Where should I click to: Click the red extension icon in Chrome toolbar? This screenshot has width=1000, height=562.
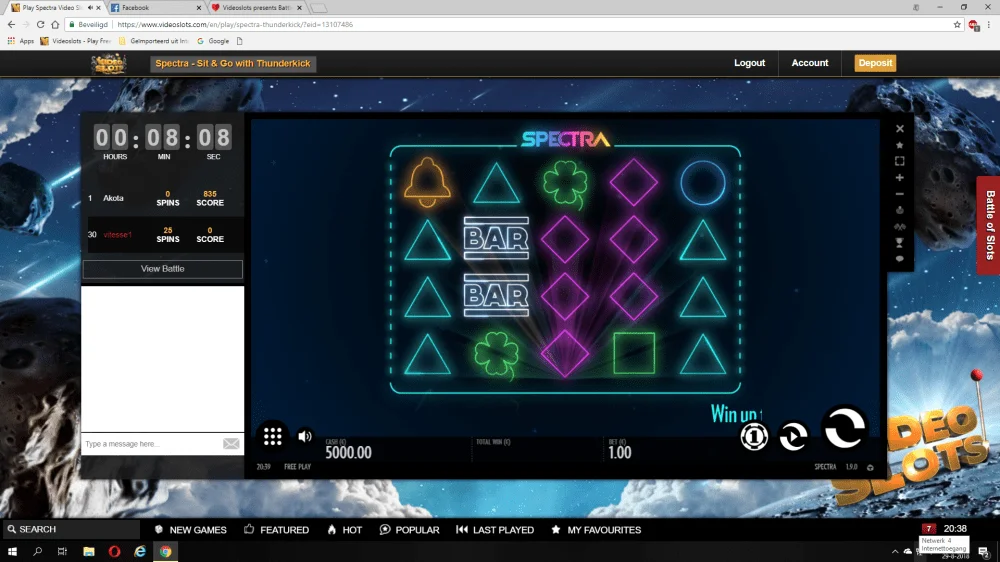(974, 25)
